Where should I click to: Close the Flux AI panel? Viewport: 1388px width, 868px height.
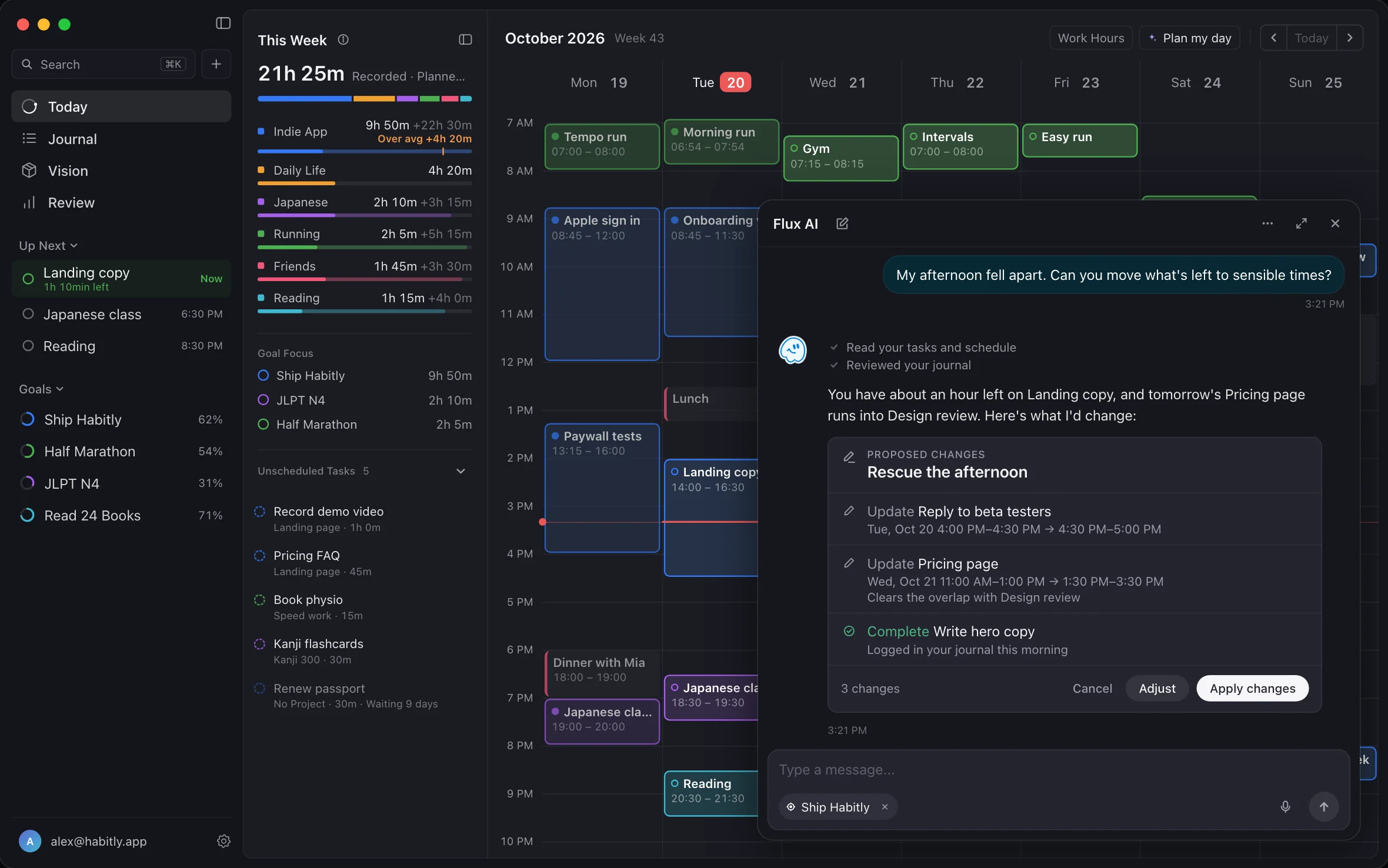tap(1335, 223)
